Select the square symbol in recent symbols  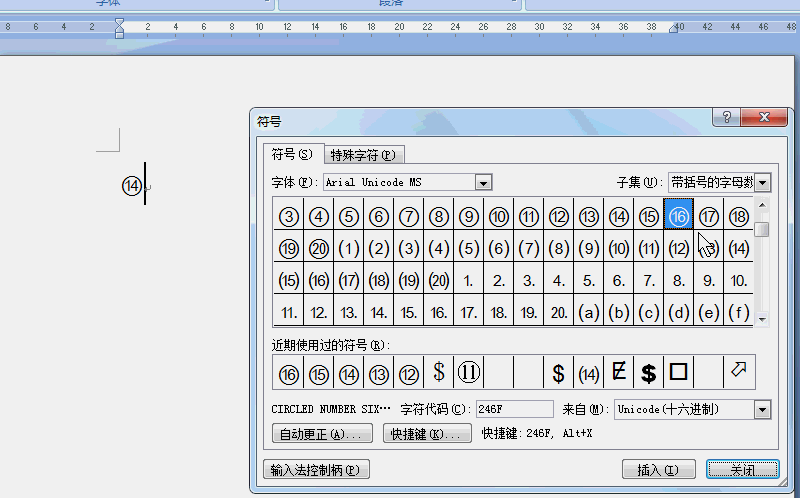[x=679, y=372]
